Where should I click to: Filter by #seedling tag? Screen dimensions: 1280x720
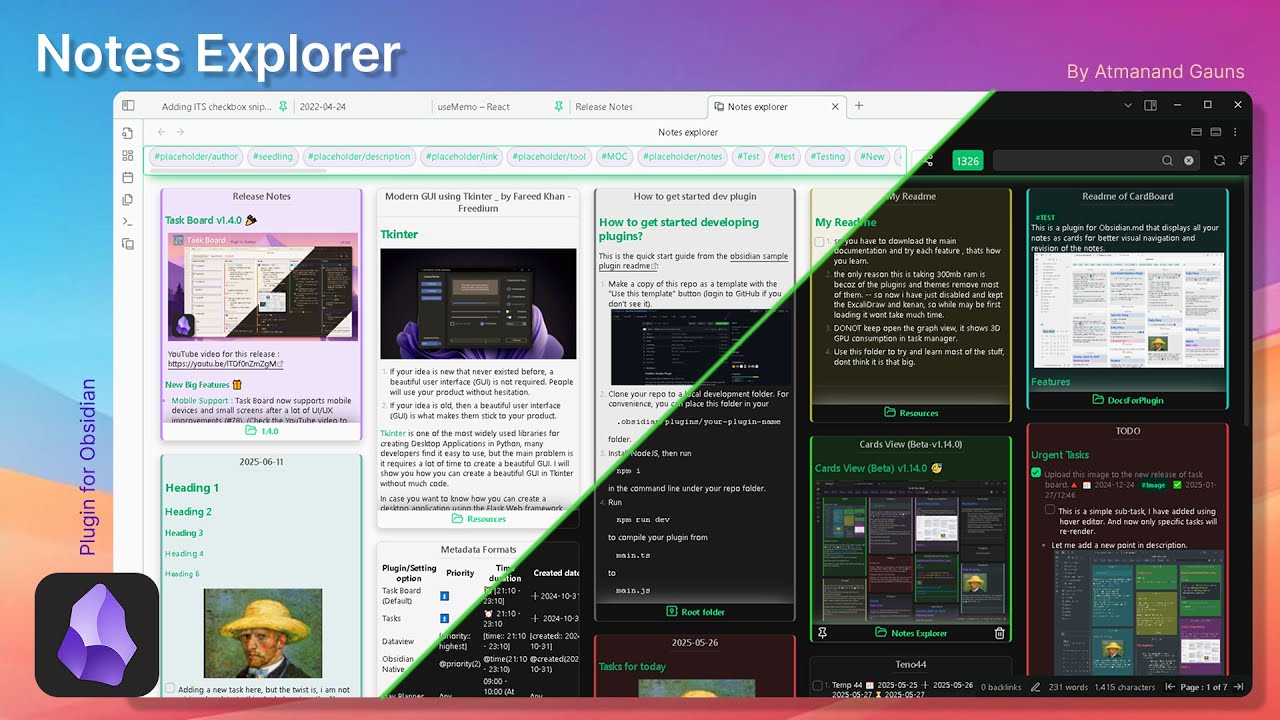273,157
